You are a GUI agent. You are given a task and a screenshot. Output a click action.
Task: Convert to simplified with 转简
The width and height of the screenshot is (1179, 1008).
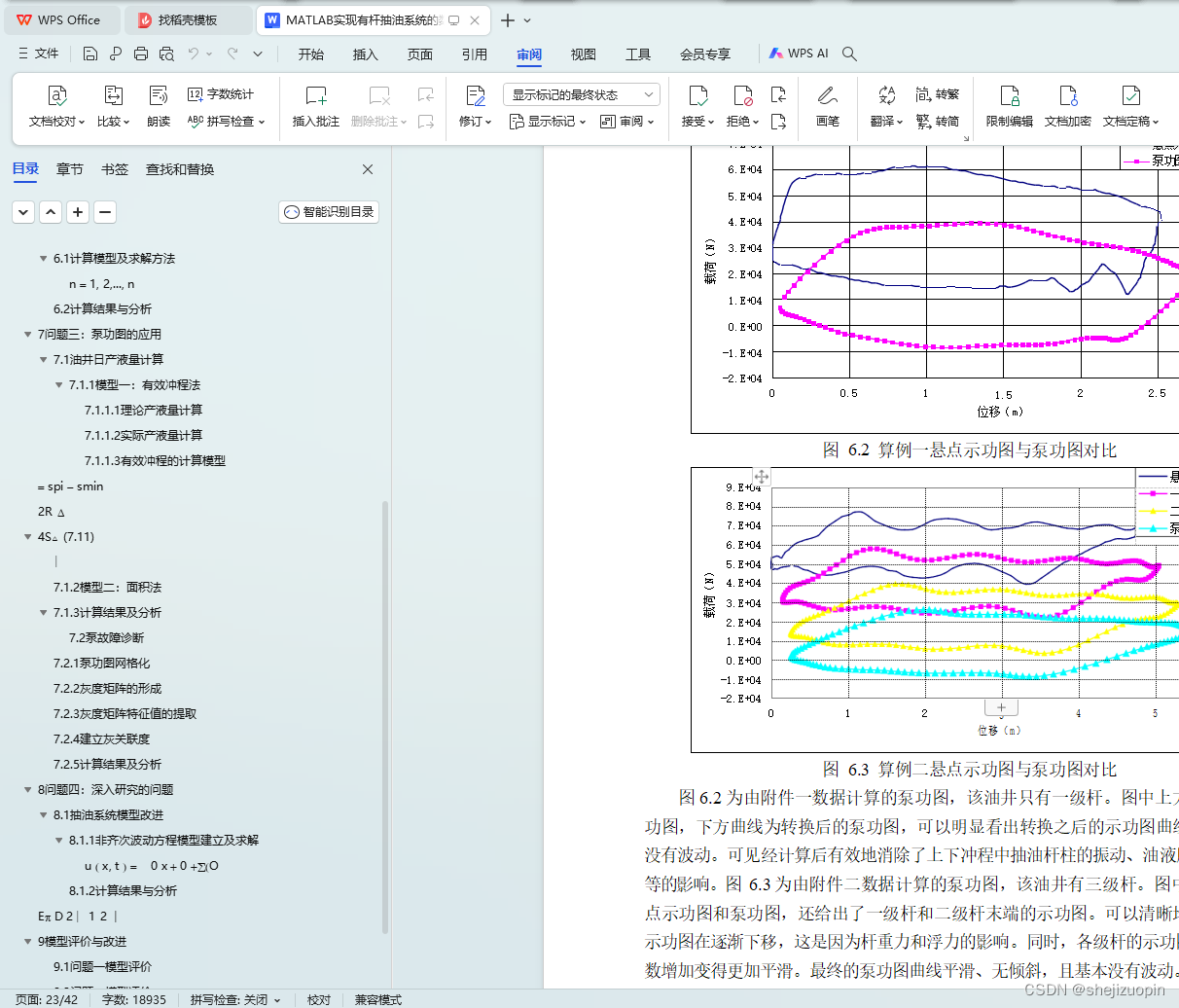tap(938, 122)
